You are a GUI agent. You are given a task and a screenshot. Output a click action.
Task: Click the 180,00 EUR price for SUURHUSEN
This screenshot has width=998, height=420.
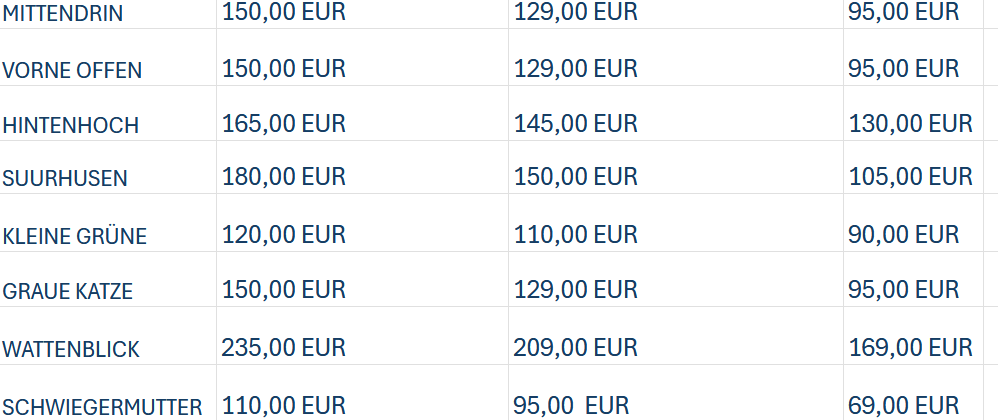point(283,177)
